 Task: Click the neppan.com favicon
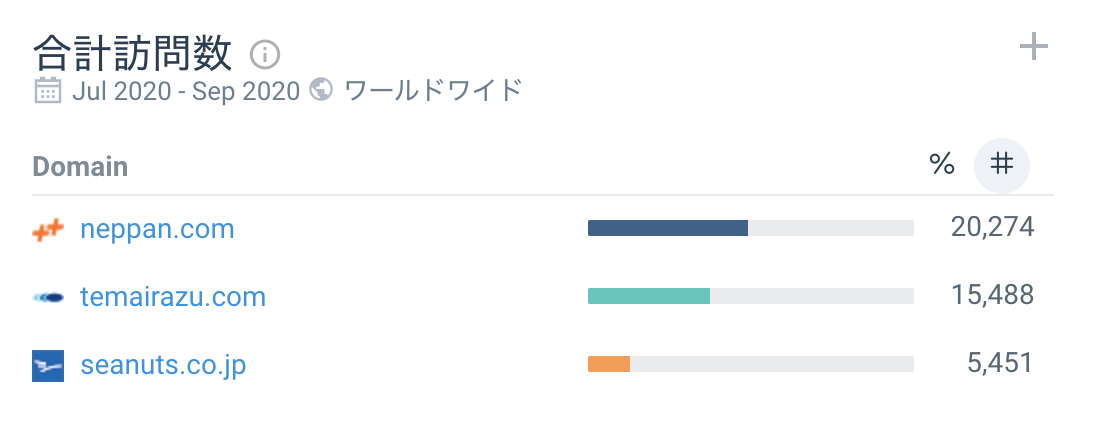click(47, 230)
